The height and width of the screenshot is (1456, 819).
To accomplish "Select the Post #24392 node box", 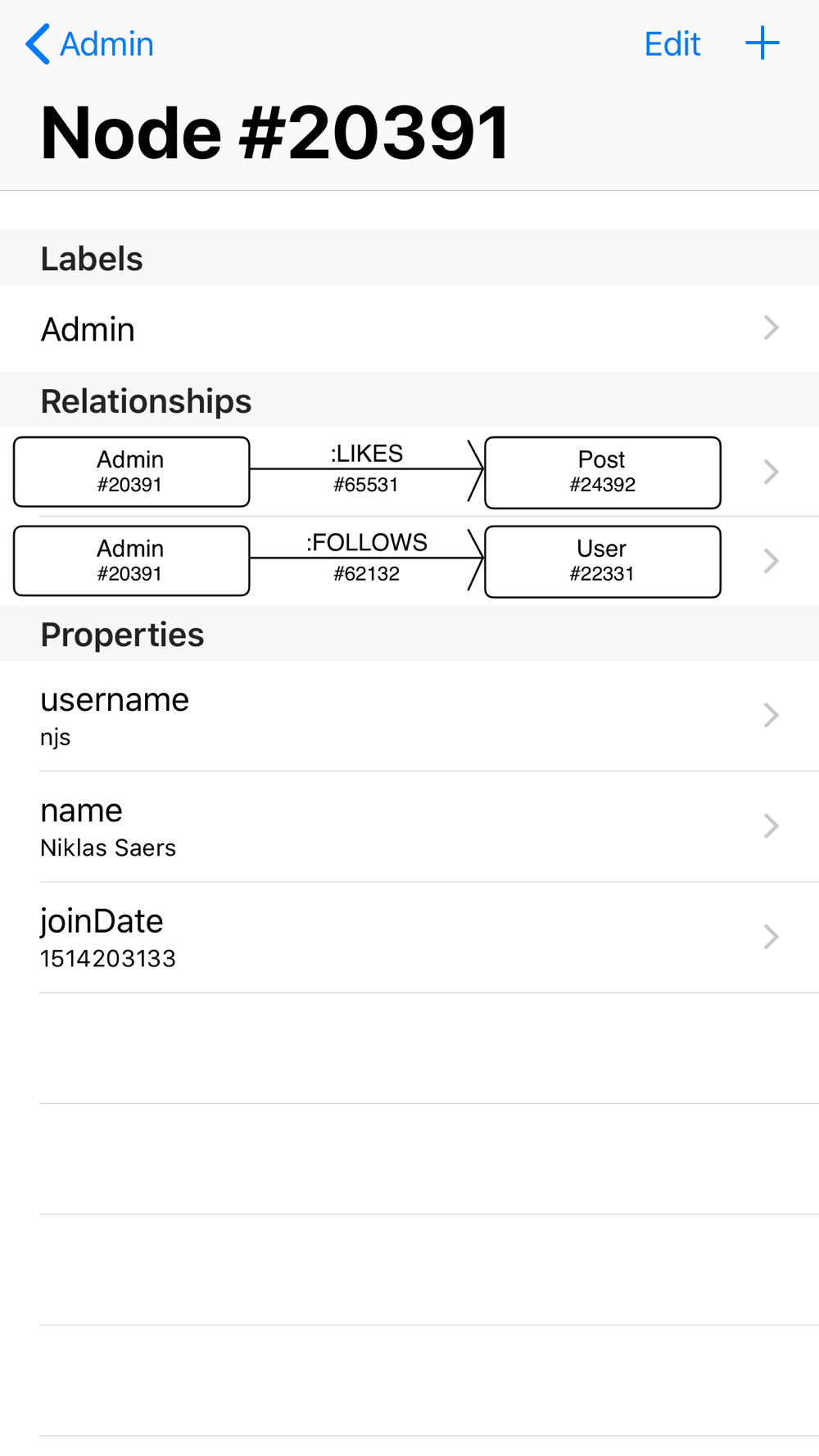I will 603,473.
